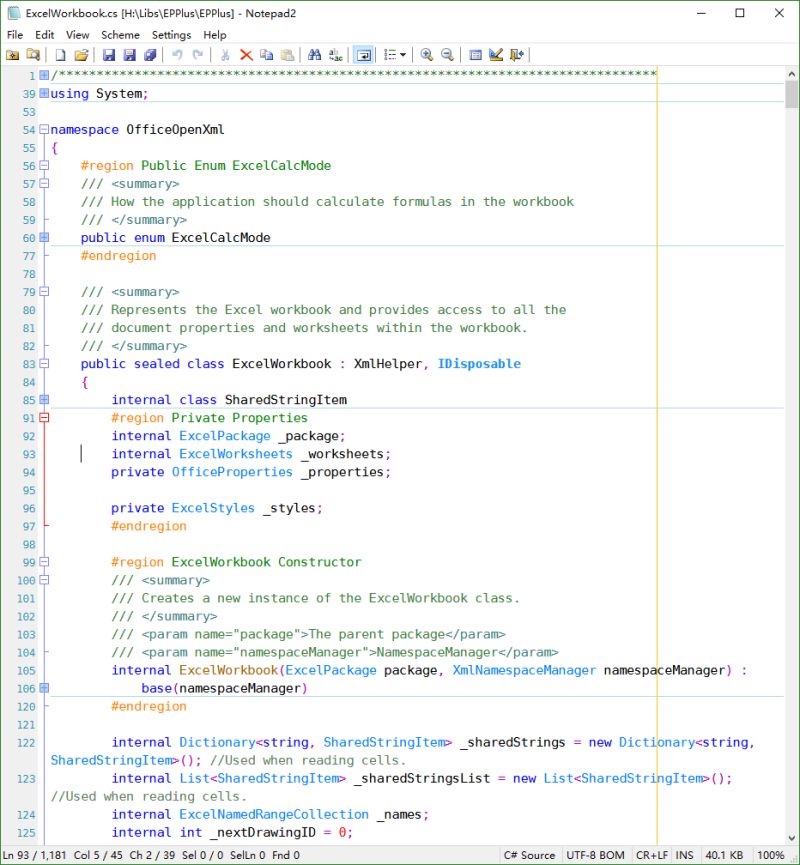The height and width of the screenshot is (865, 800).
Task: Open a file via the Open toolbar icon
Action: pos(80,55)
